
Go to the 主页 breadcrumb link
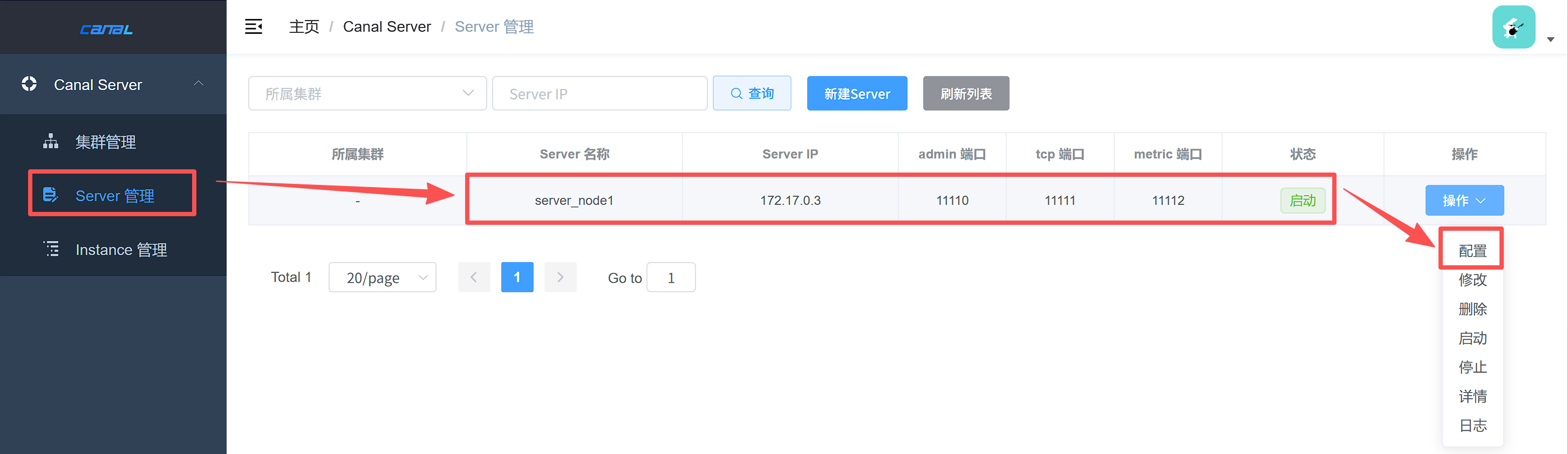coord(304,27)
